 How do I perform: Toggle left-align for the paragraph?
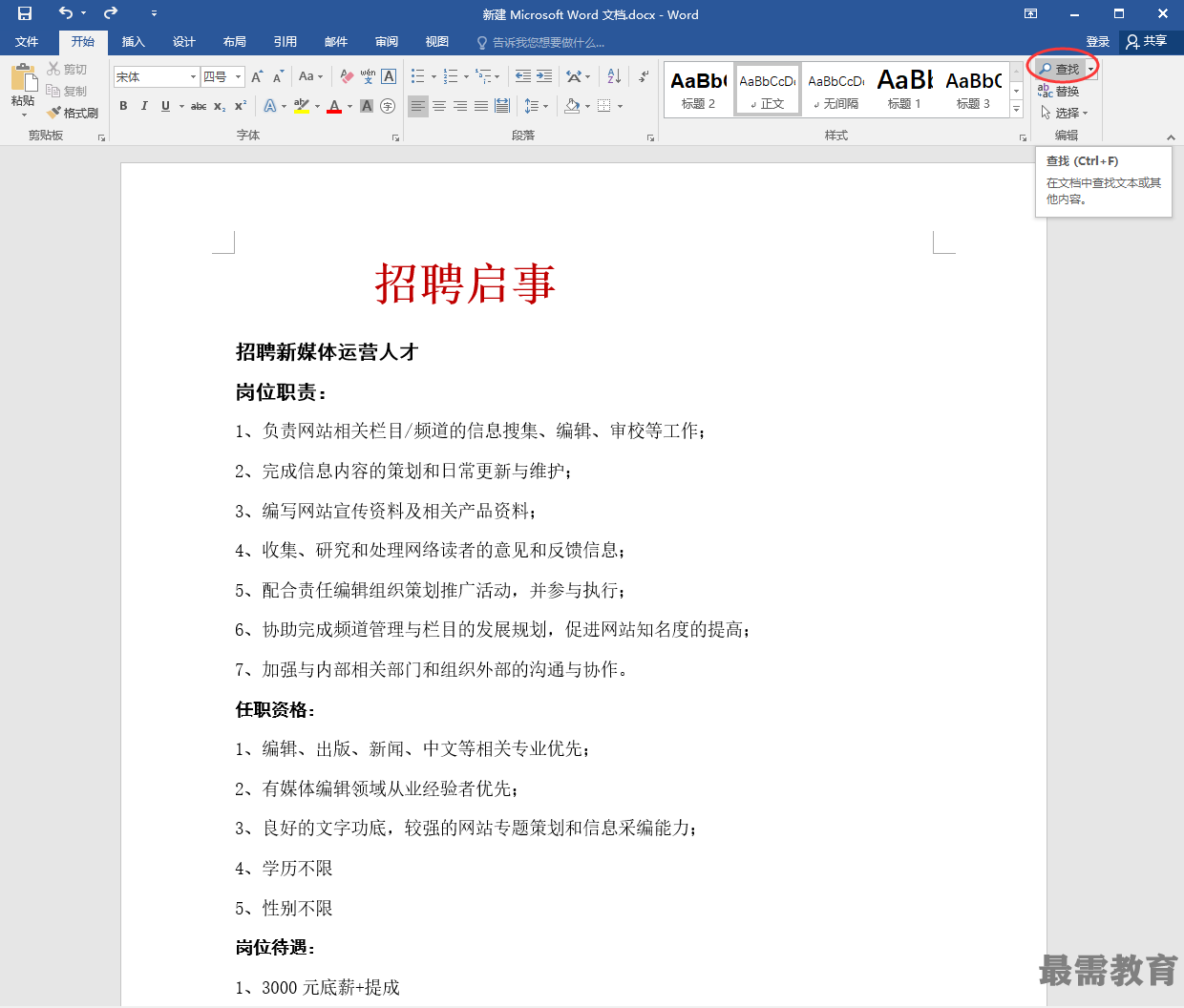(418, 106)
